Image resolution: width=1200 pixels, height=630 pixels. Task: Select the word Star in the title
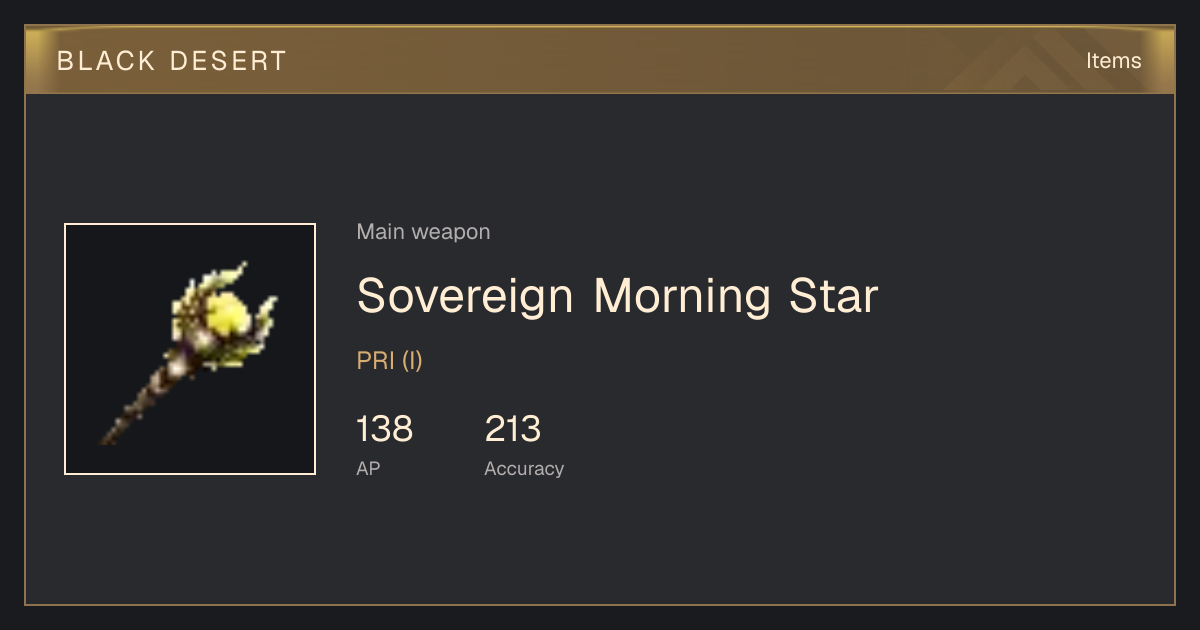point(833,296)
